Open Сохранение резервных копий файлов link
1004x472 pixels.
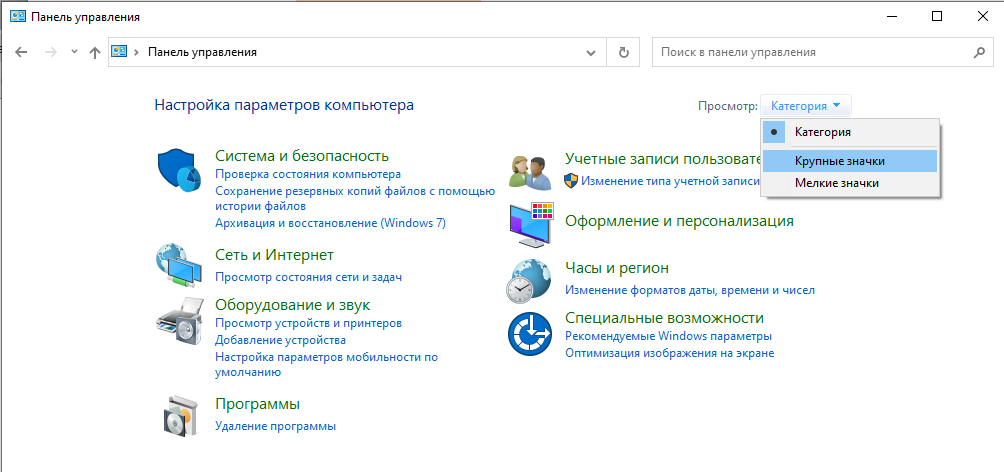pos(355,199)
